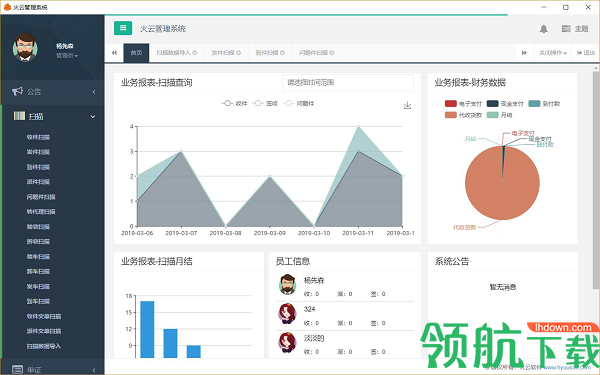Toggle 代收货款 in the pie legend

(463, 115)
